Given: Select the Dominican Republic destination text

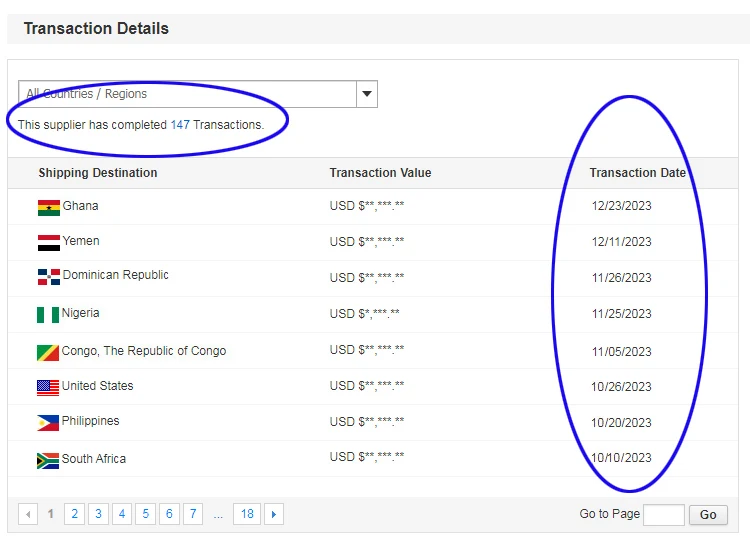Looking at the screenshot, I should [116, 275].
